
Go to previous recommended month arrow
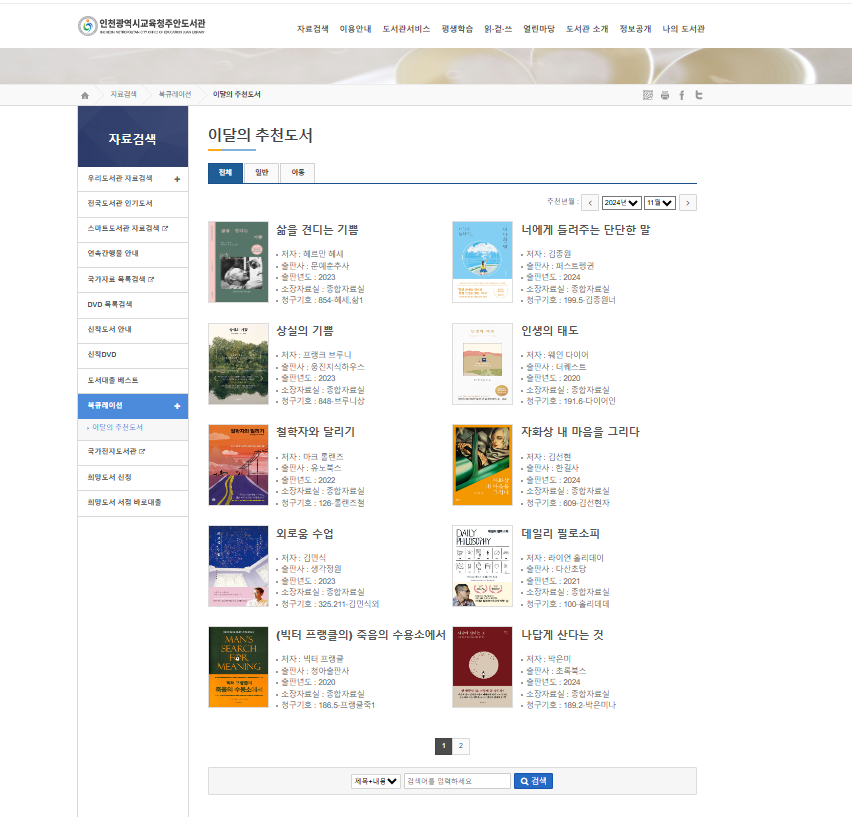[x=590, y=203]
